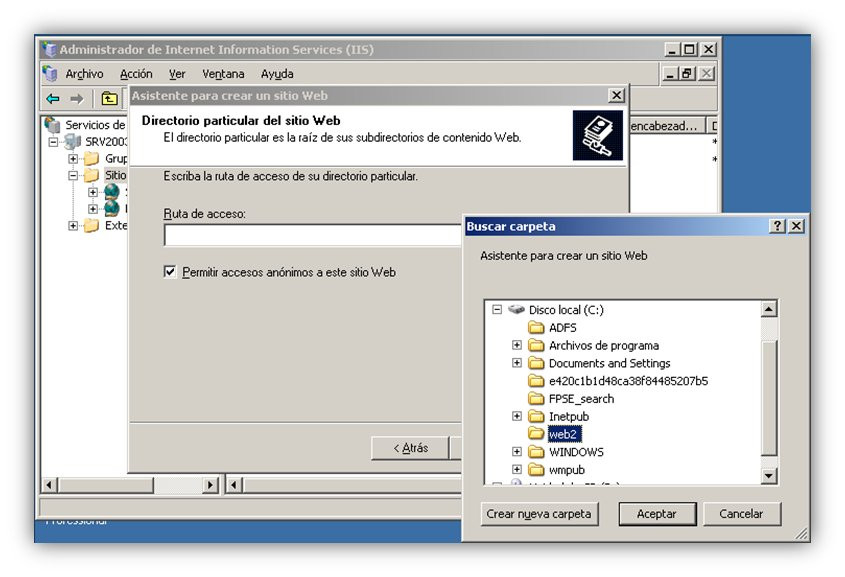Click the encabezad... column header
Screen dimensions: 845x577
tap(666, 126)
